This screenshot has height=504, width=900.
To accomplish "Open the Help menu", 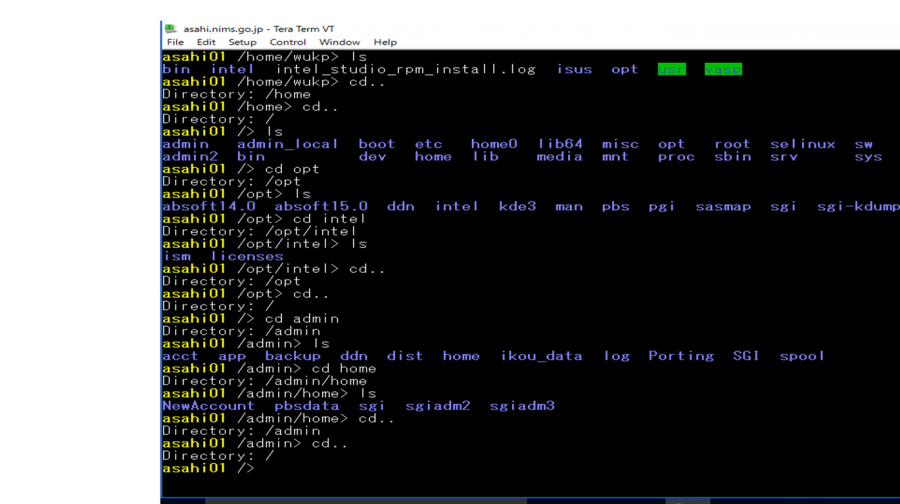I will pyautogui.click(x=385, y=42).
